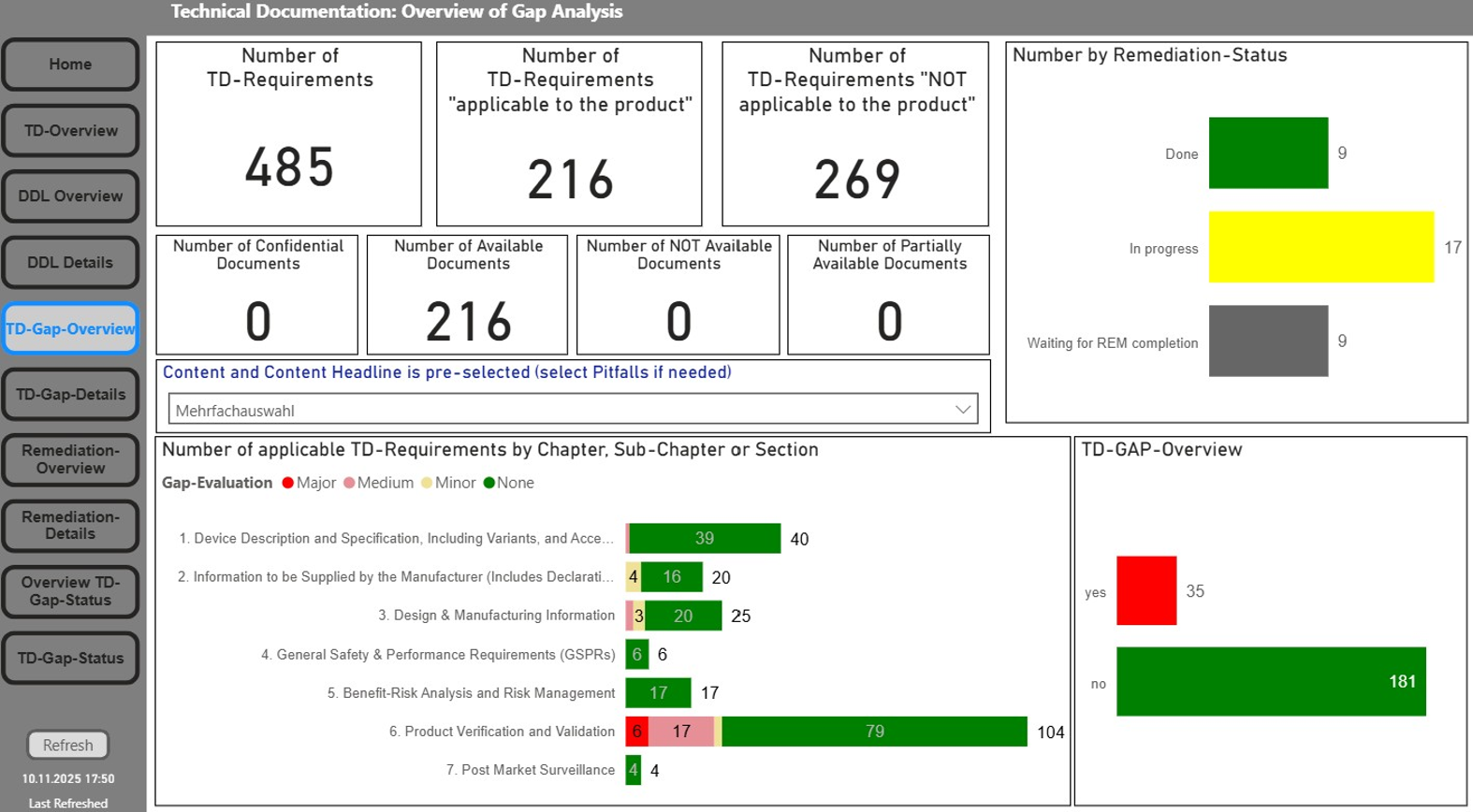
Task: Select the 485 TD-Requirements card
Action: click(289, 134)
